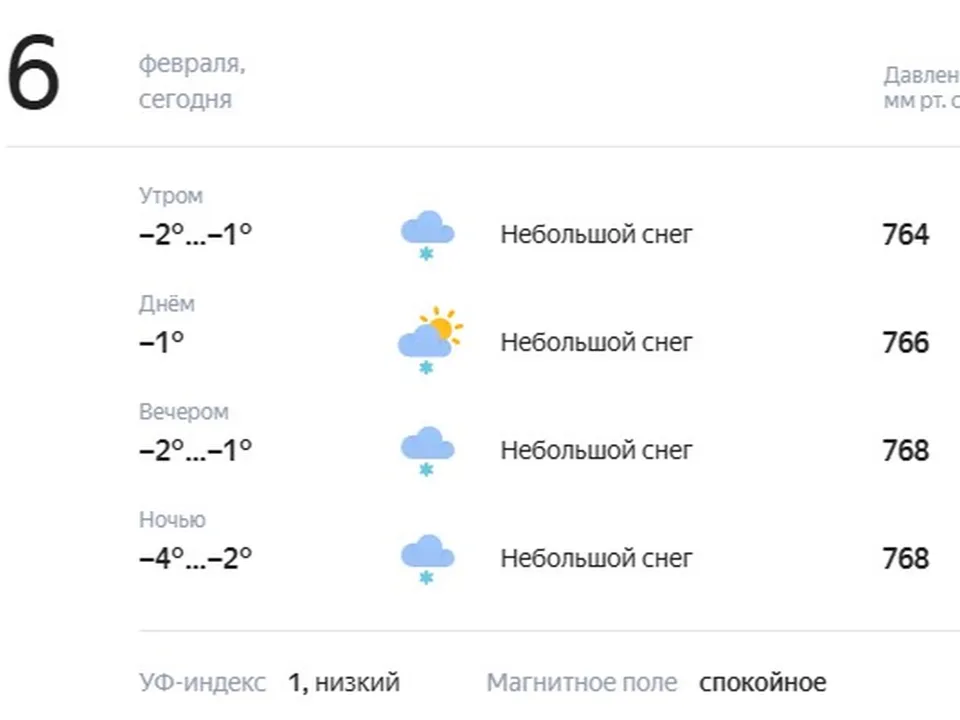Viewport: 960px width, 720px height.
Task: Click the УФ-индекс value 1, низкий
Action: 344,682
